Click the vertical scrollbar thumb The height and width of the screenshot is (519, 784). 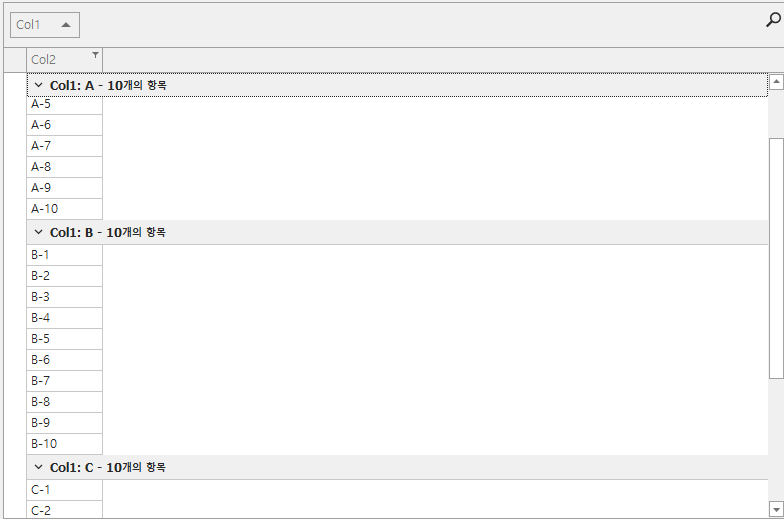[x=776, y=257]
